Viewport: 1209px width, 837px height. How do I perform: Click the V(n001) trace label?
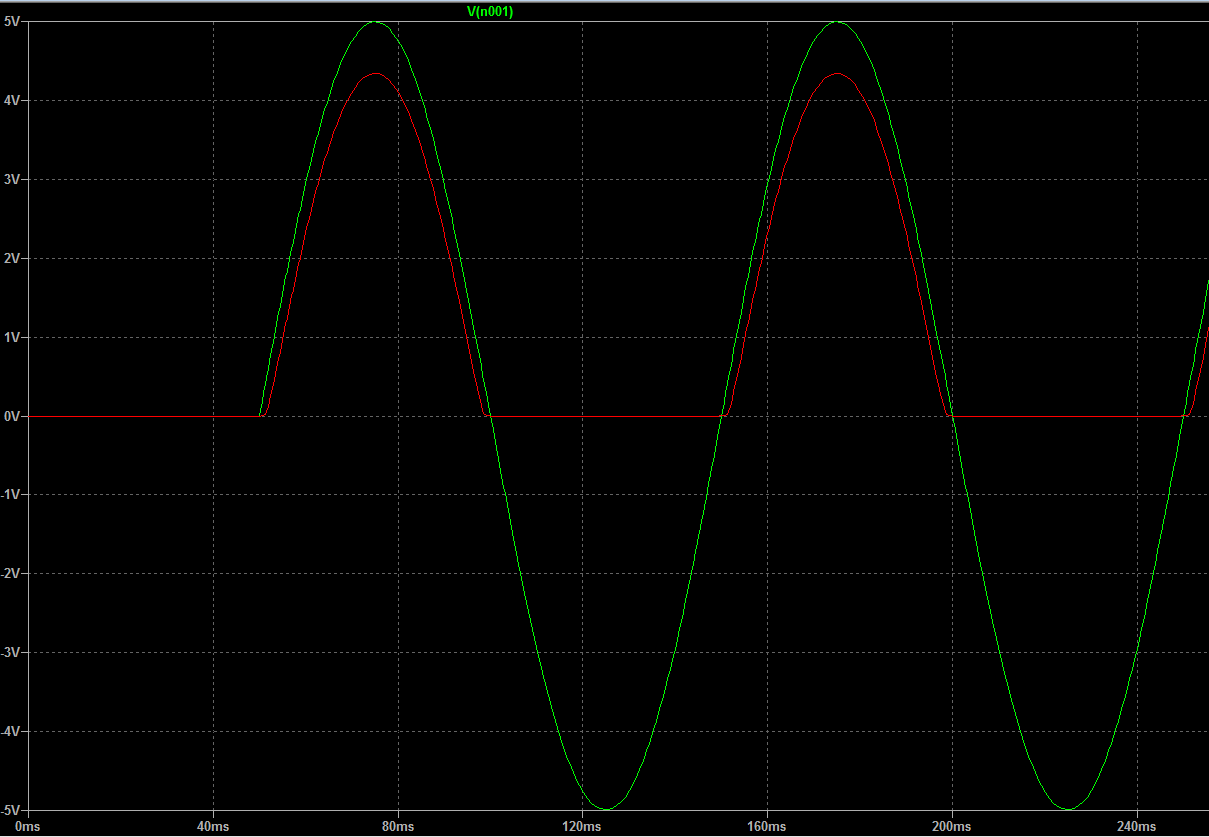pos(490,12)
